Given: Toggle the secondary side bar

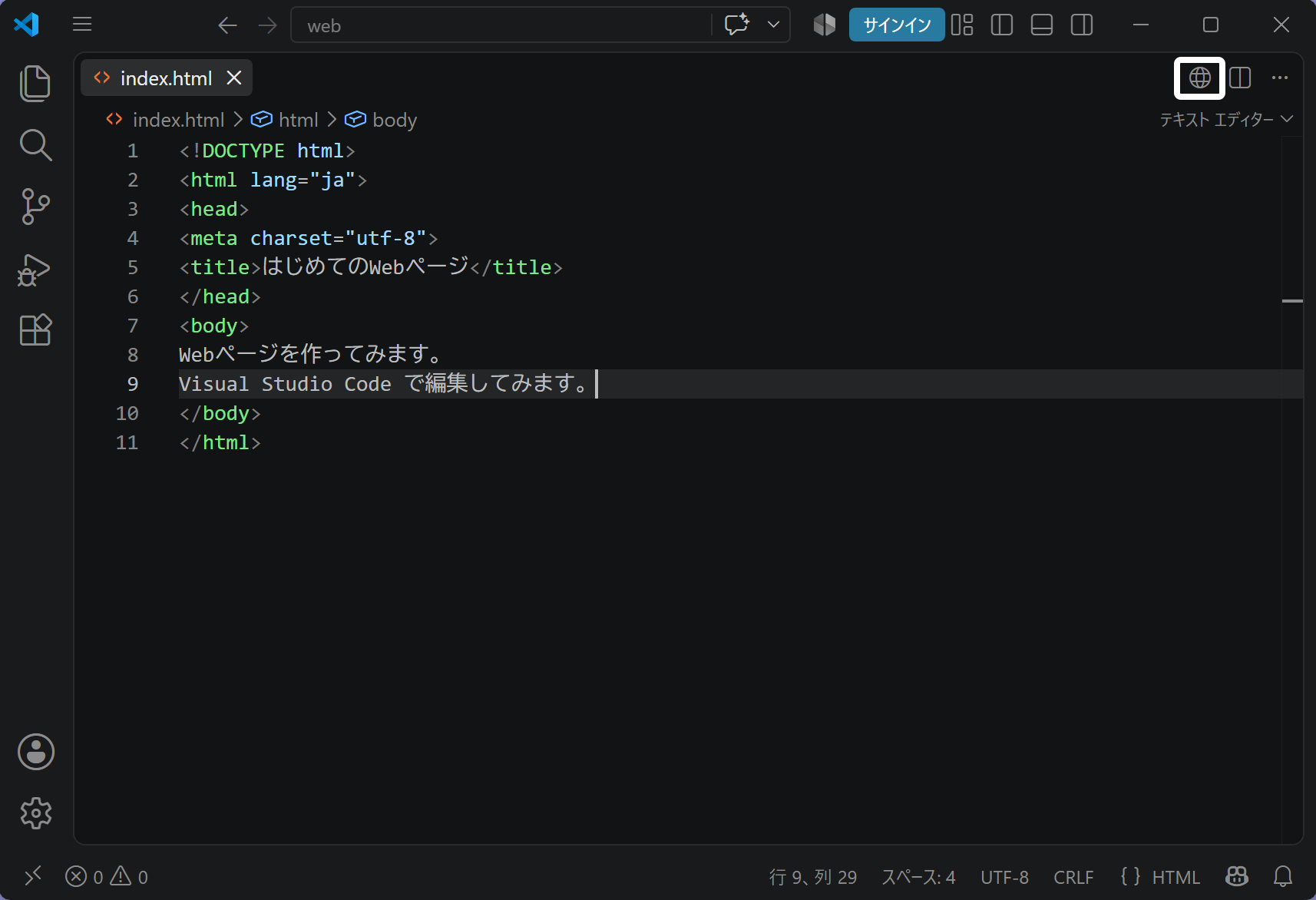Looking at the screenshot, I should [1082, 25].
